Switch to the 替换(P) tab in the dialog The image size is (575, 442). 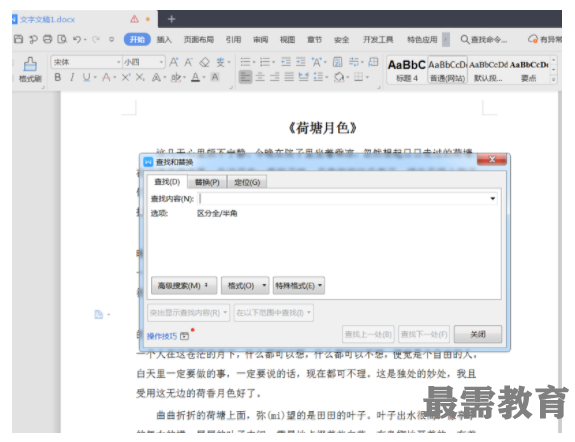tap(207, 182)
